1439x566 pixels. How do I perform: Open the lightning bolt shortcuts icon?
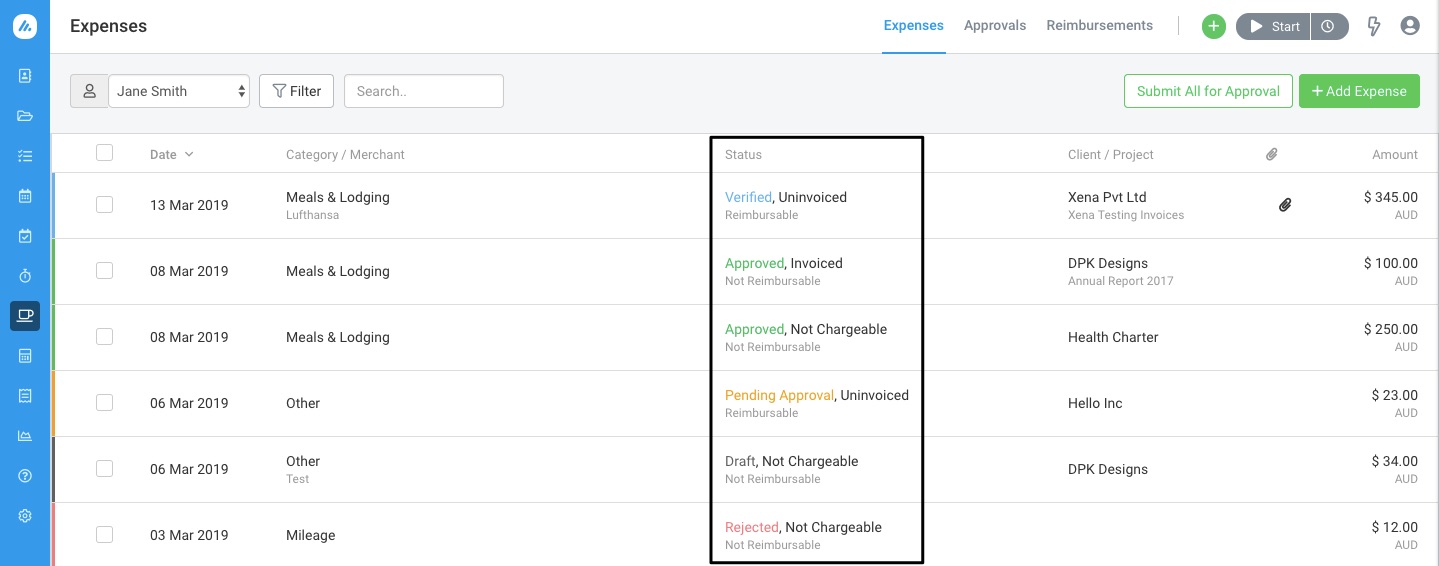click(1374, 27)
